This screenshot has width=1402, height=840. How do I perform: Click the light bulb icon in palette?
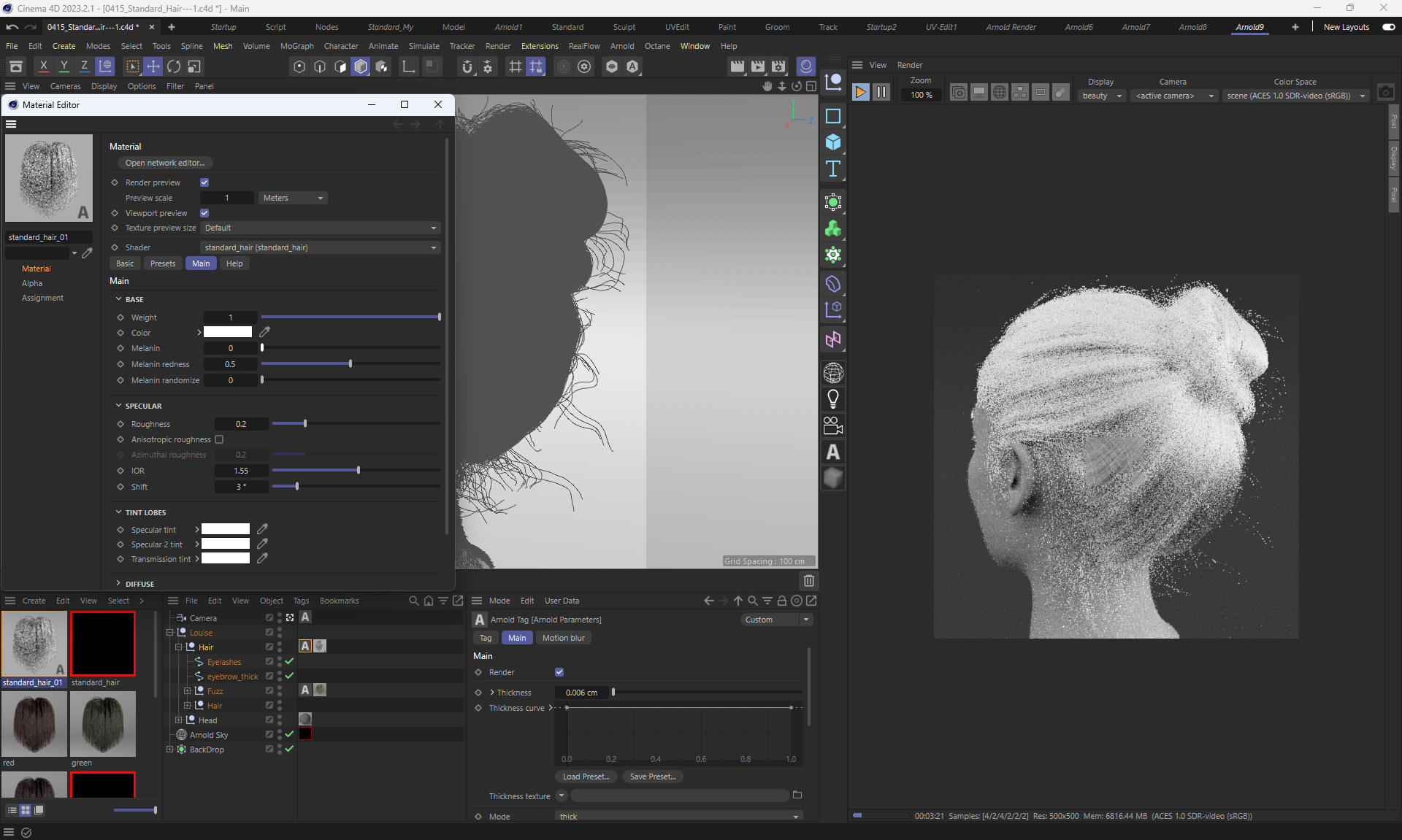(833, 399)
